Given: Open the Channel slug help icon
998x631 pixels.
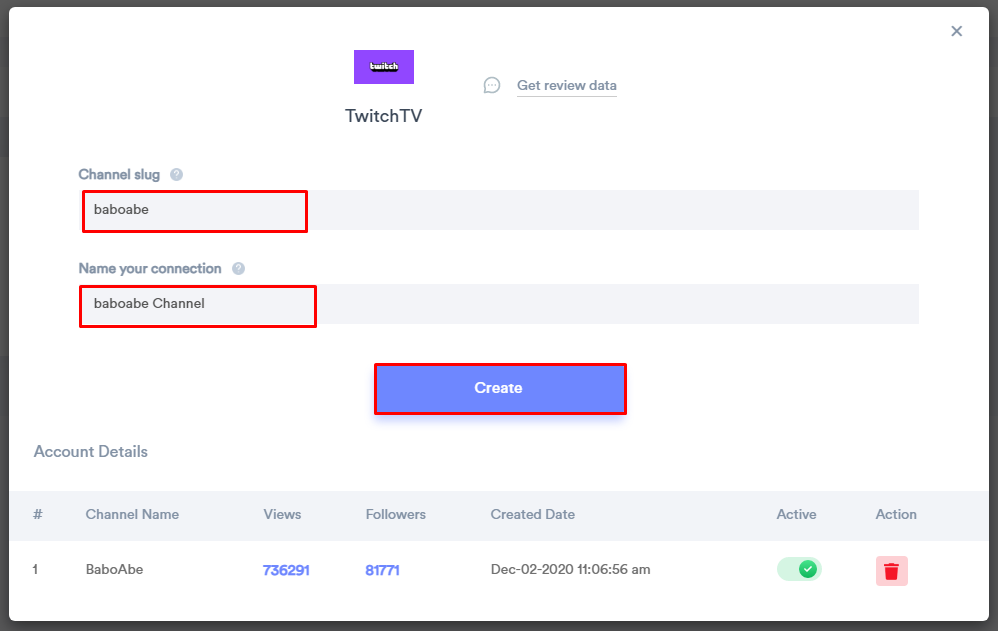Looking at the screenshot, I should 176,174.
